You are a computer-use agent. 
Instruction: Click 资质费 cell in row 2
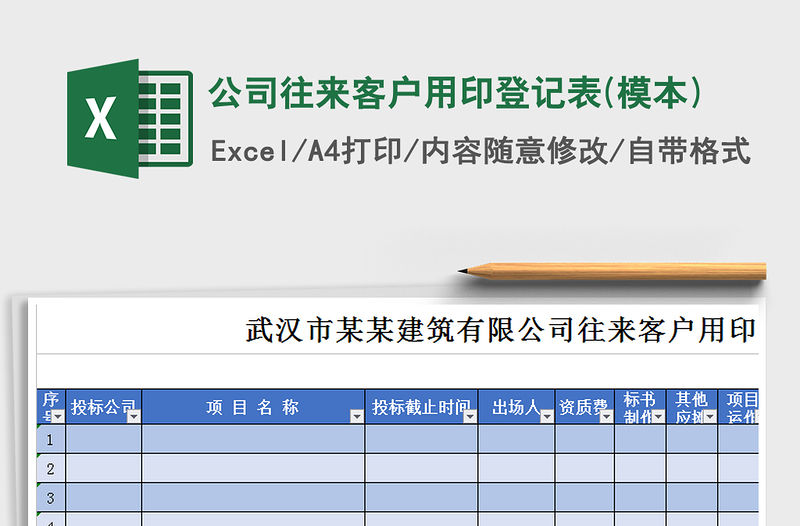point(585,468)
